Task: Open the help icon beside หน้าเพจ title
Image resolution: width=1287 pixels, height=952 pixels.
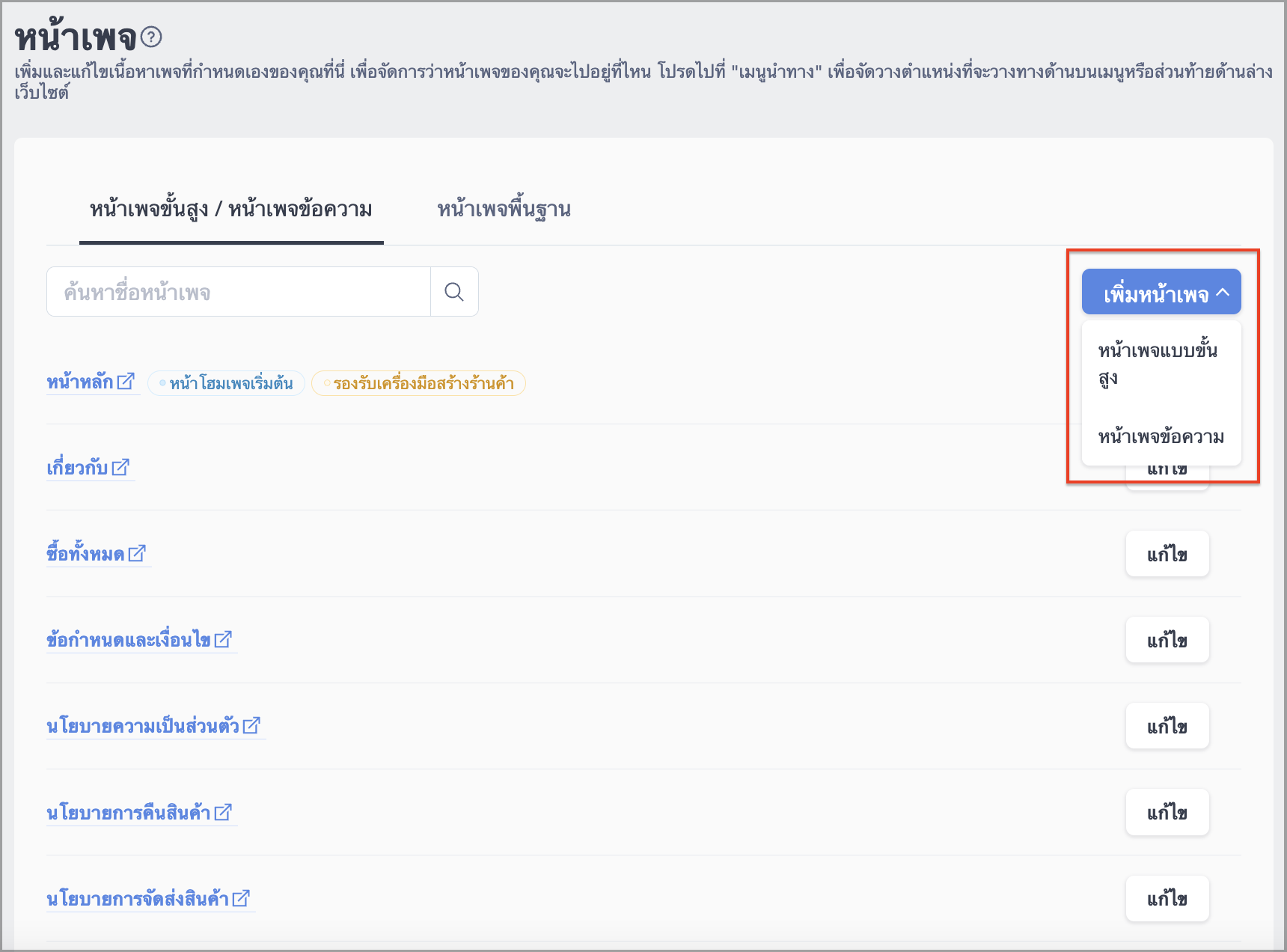Action: (x=151, y=37)
